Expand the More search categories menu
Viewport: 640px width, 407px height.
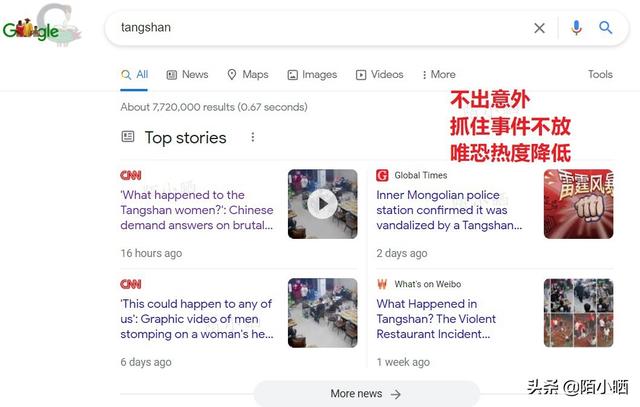[439, 74]
